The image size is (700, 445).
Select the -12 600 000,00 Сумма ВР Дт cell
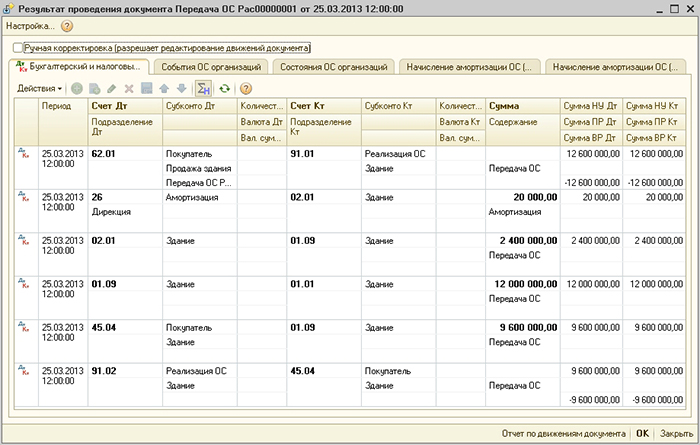pos(591,183)
